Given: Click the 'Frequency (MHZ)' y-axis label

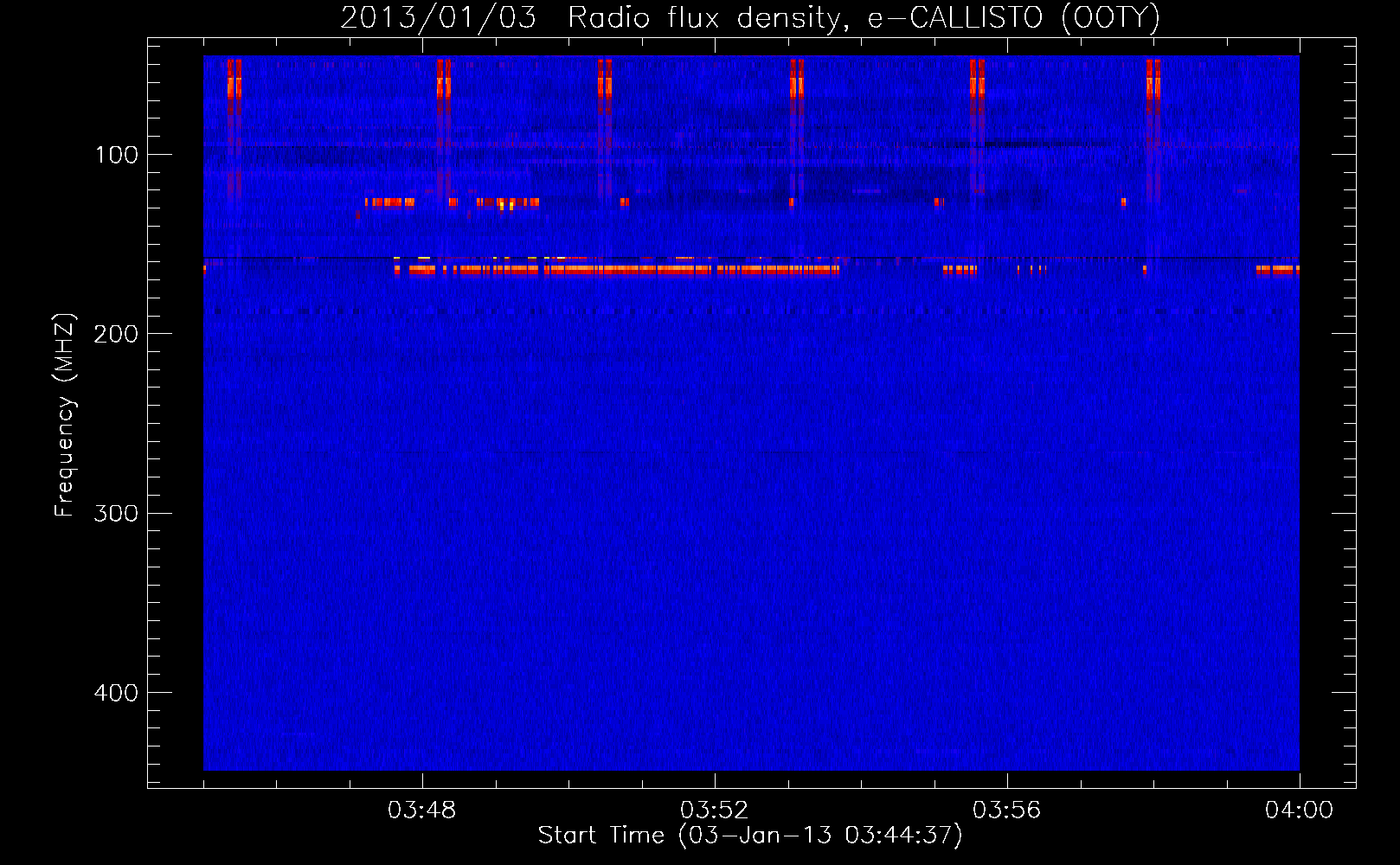Looking at the screenshot, I should click(x=65, y=415).
